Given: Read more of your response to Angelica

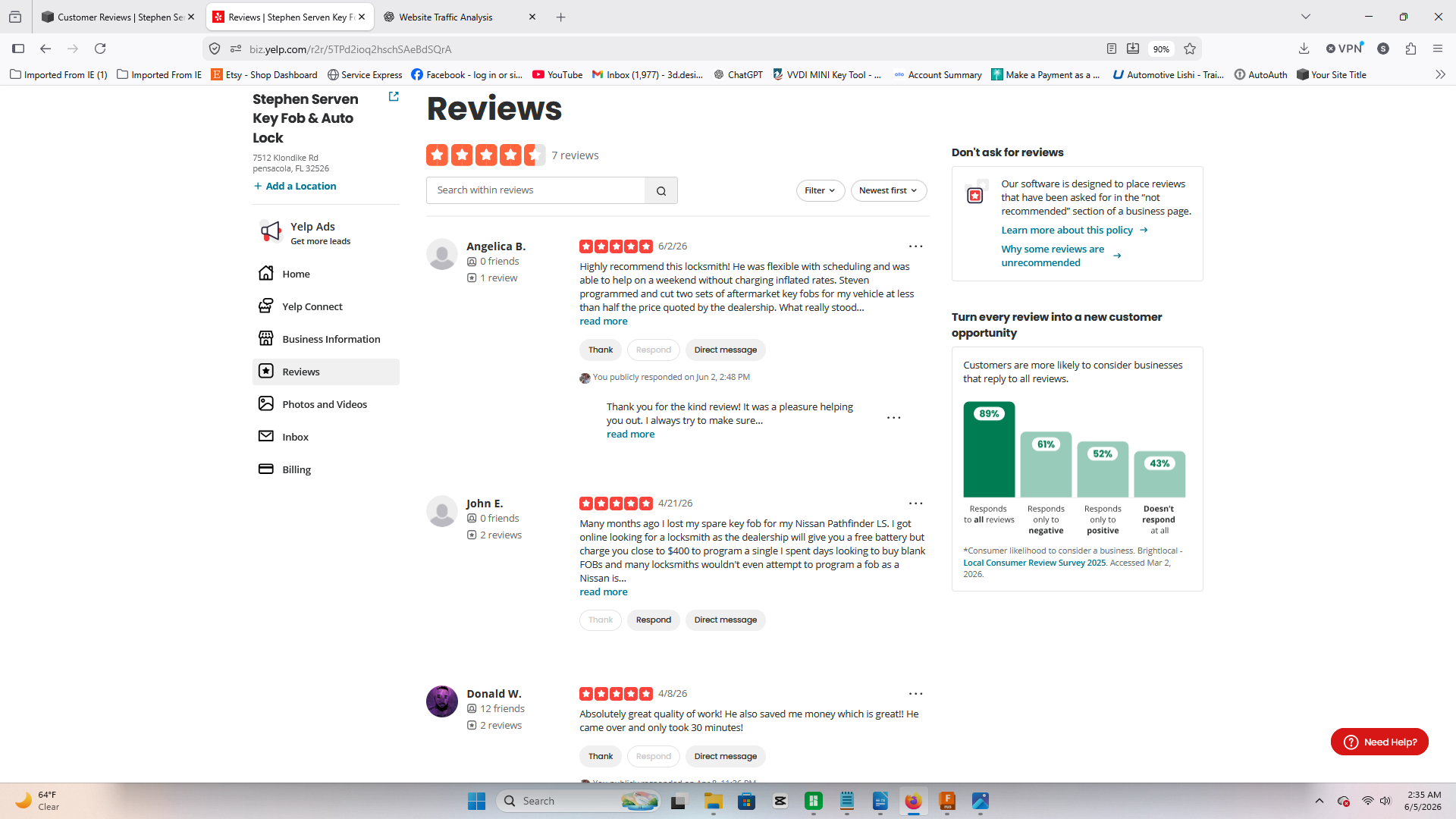Looking at the screenshot, I should (630, 435).
